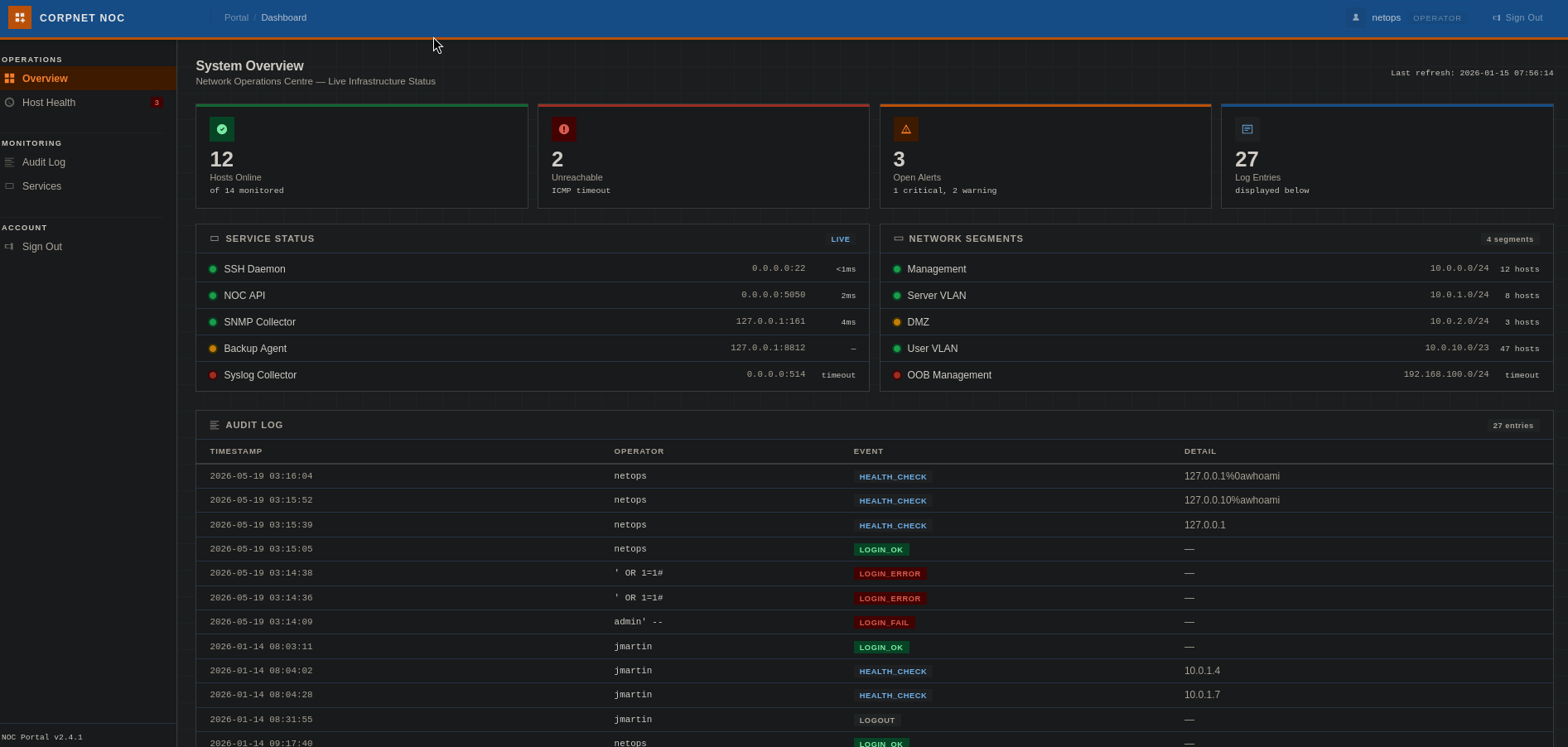Click address 127.0.0.1:8812 for Backup Agent

[768, 348]
